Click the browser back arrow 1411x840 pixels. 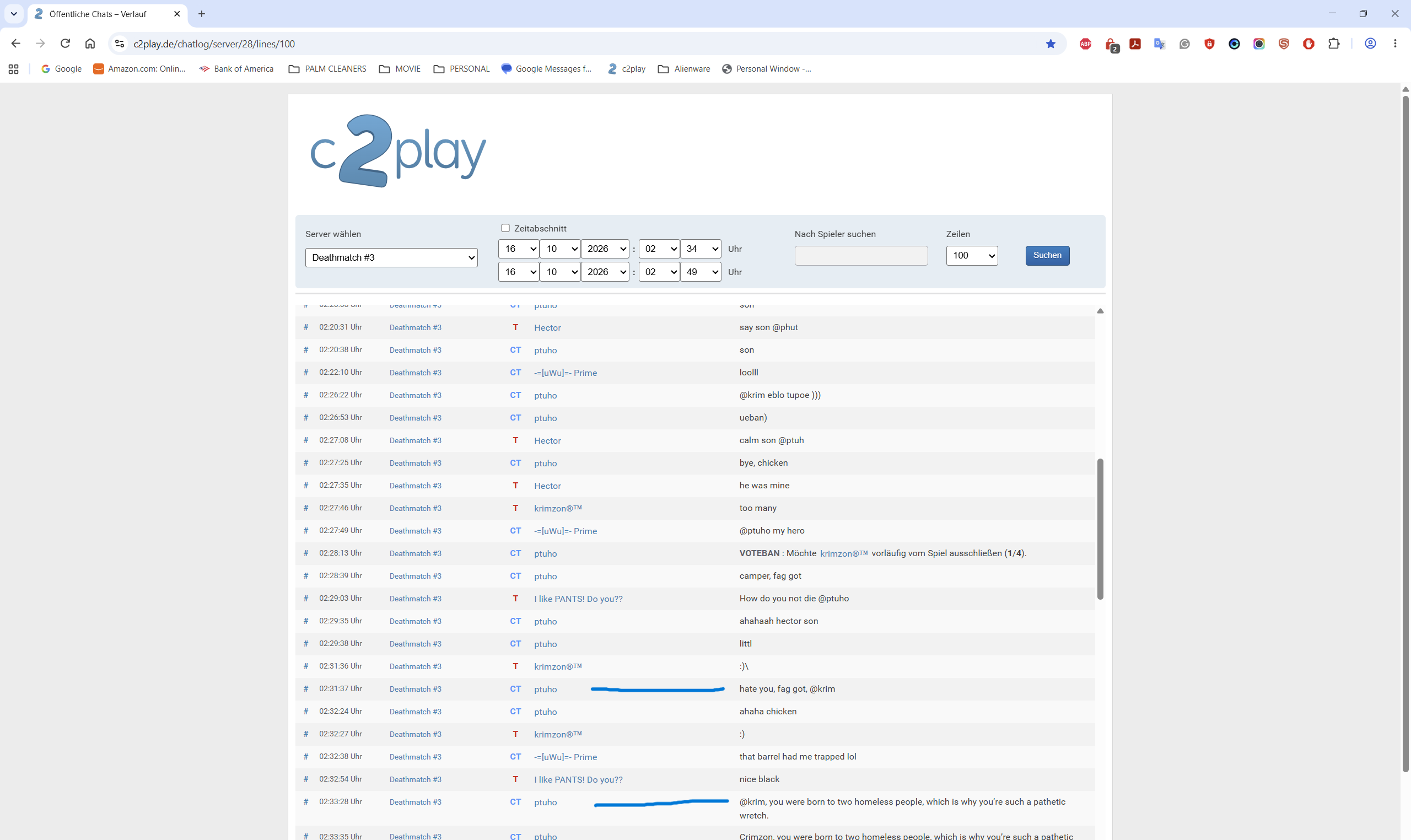coord(15,44)
